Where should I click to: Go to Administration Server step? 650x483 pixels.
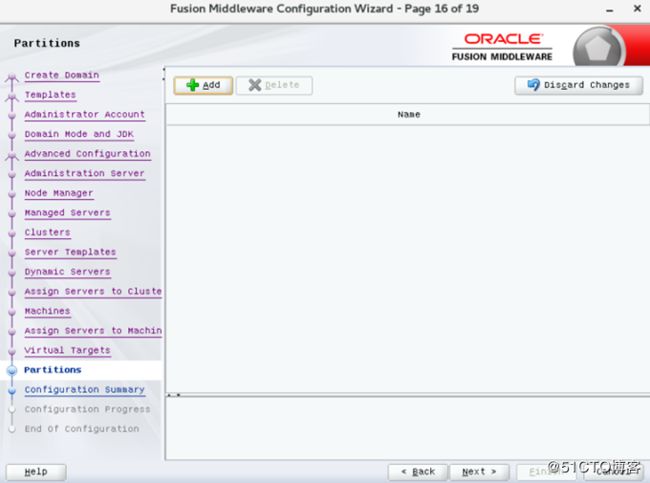point(84,173)
